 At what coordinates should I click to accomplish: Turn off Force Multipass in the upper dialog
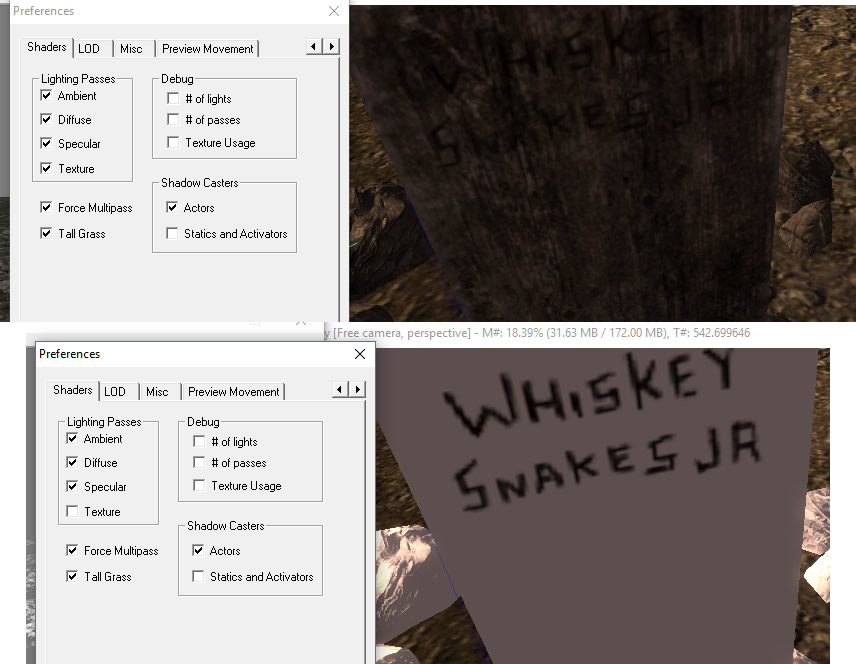46,208
